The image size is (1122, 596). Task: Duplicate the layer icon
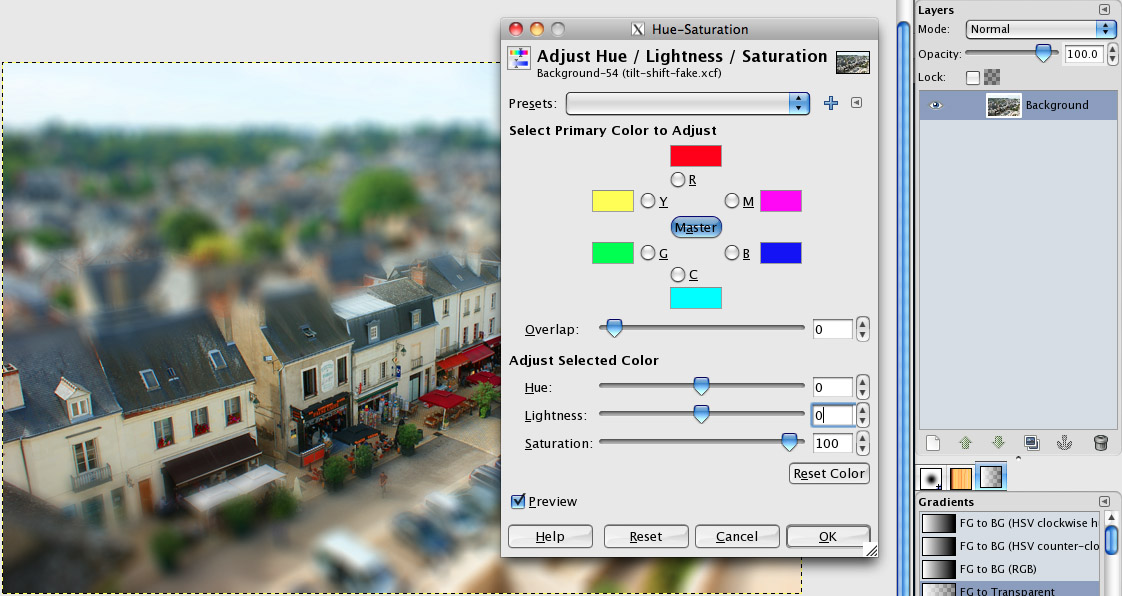click(x=1032, y=443)
